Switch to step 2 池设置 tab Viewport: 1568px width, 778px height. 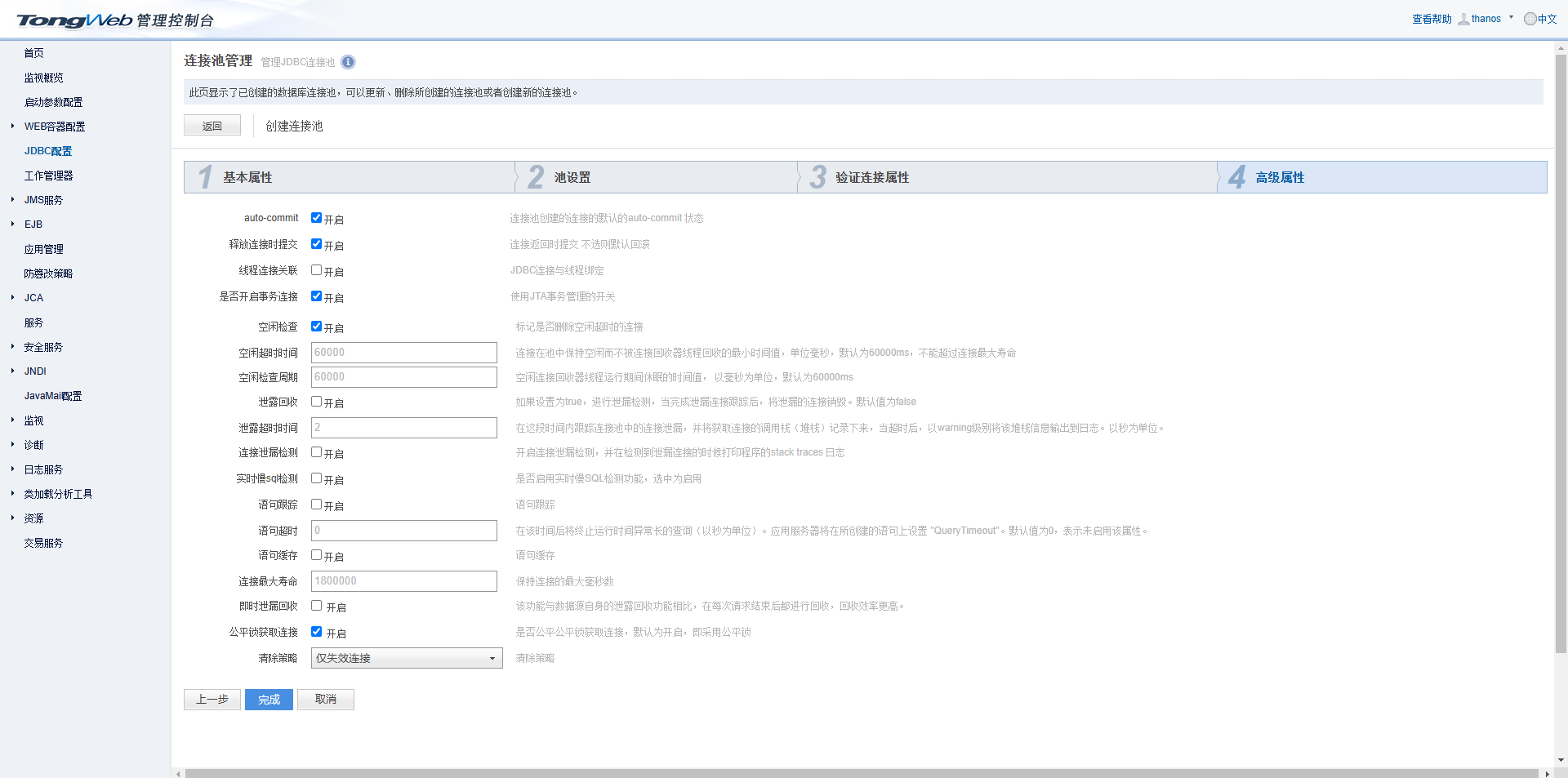(x=657, y=177)
